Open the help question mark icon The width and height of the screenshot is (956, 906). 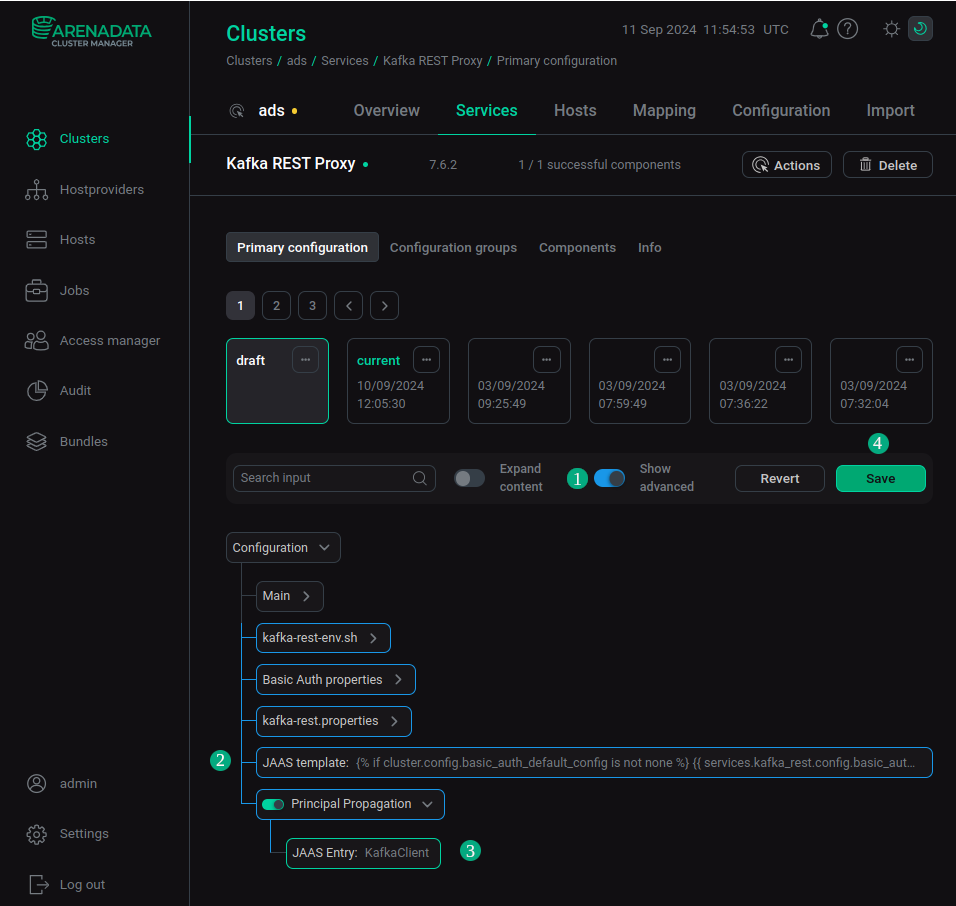pos(847,29)
